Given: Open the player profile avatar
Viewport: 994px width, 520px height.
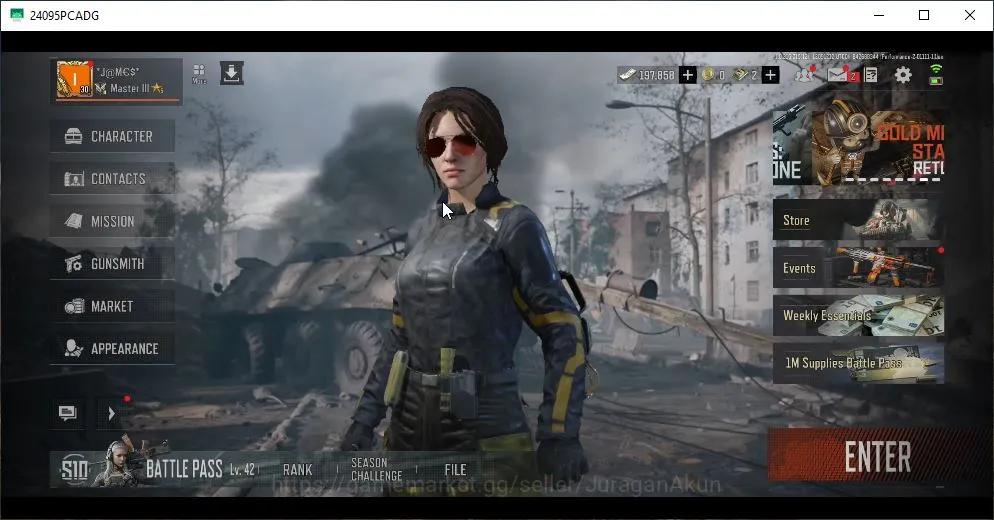Looking at the screenshot, I should pyautogui.click(x=74, y=79).
